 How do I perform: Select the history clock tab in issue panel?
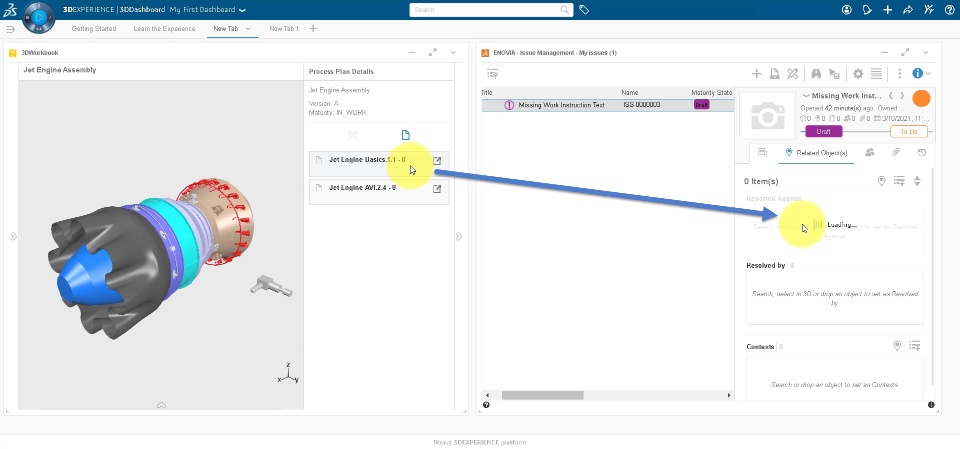pyautogui.click(x=922, y=153)
